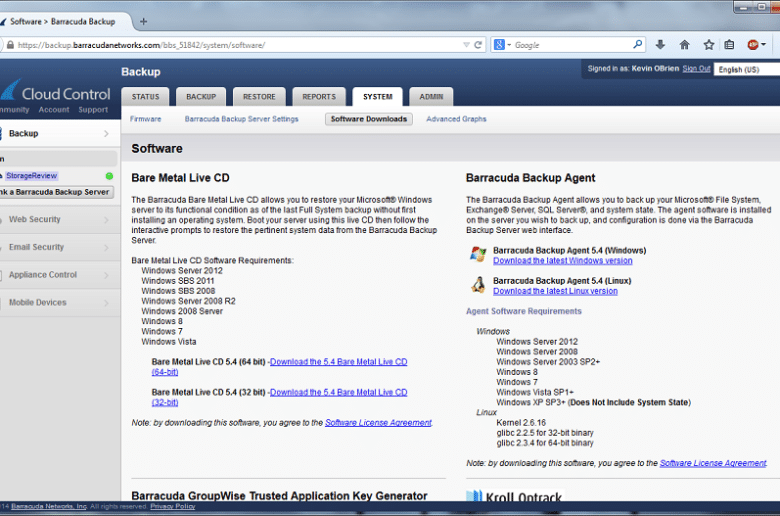The width and height of the screenshot is (780, 516).
Task: Open the Advanced Graphs sub-tab
Action: 456,119
